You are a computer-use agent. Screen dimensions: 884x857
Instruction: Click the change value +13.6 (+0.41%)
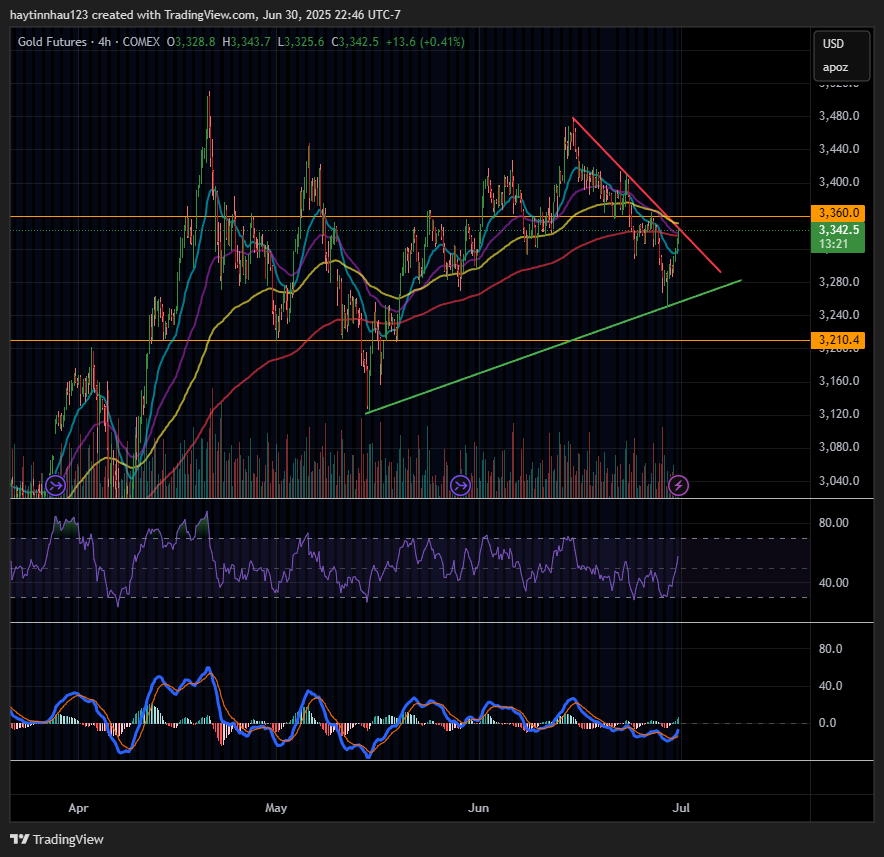coord(425,42)
